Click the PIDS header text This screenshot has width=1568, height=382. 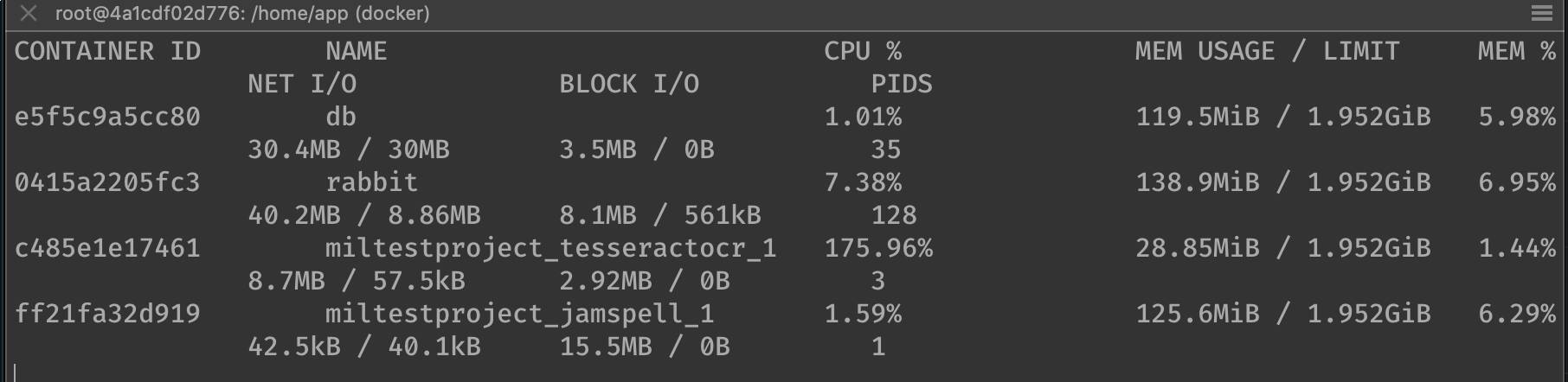(901, 85)
